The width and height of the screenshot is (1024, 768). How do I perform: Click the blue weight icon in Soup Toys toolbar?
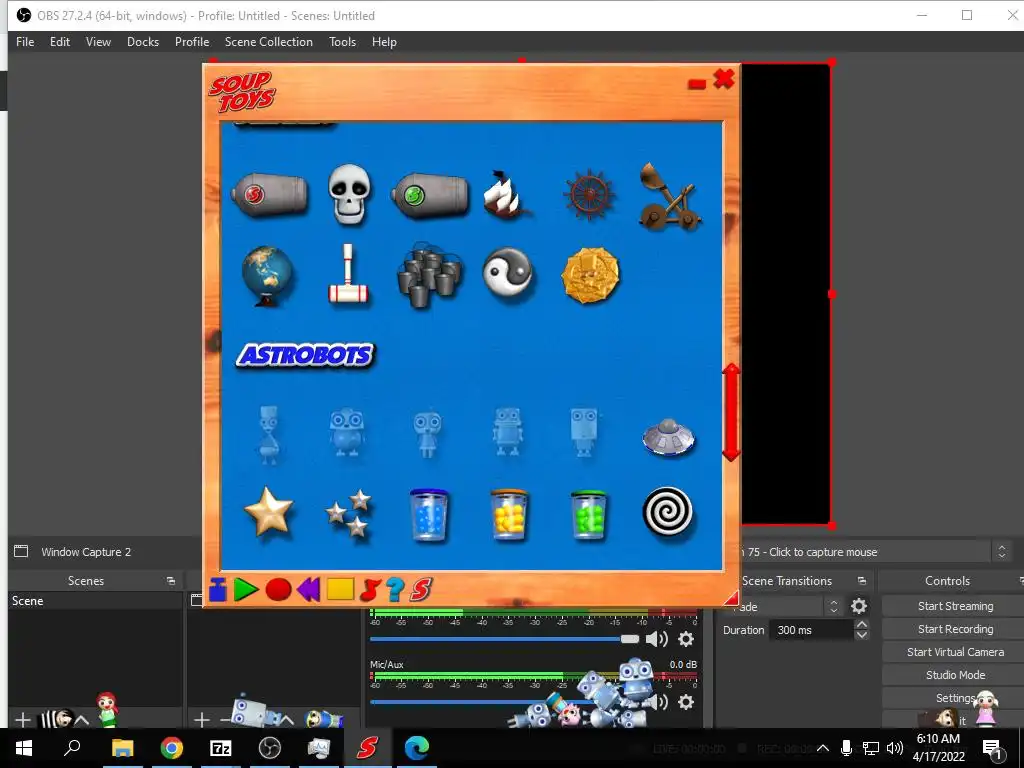coord(217,590)
